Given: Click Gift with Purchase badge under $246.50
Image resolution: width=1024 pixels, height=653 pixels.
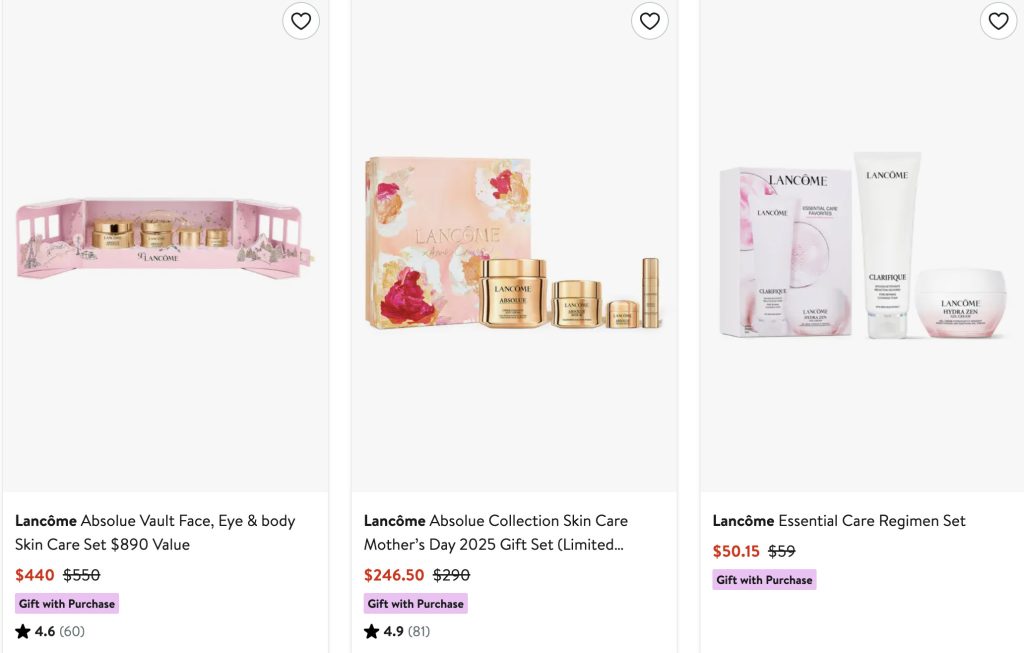Looking at the screenshot, I should point(416,604).
